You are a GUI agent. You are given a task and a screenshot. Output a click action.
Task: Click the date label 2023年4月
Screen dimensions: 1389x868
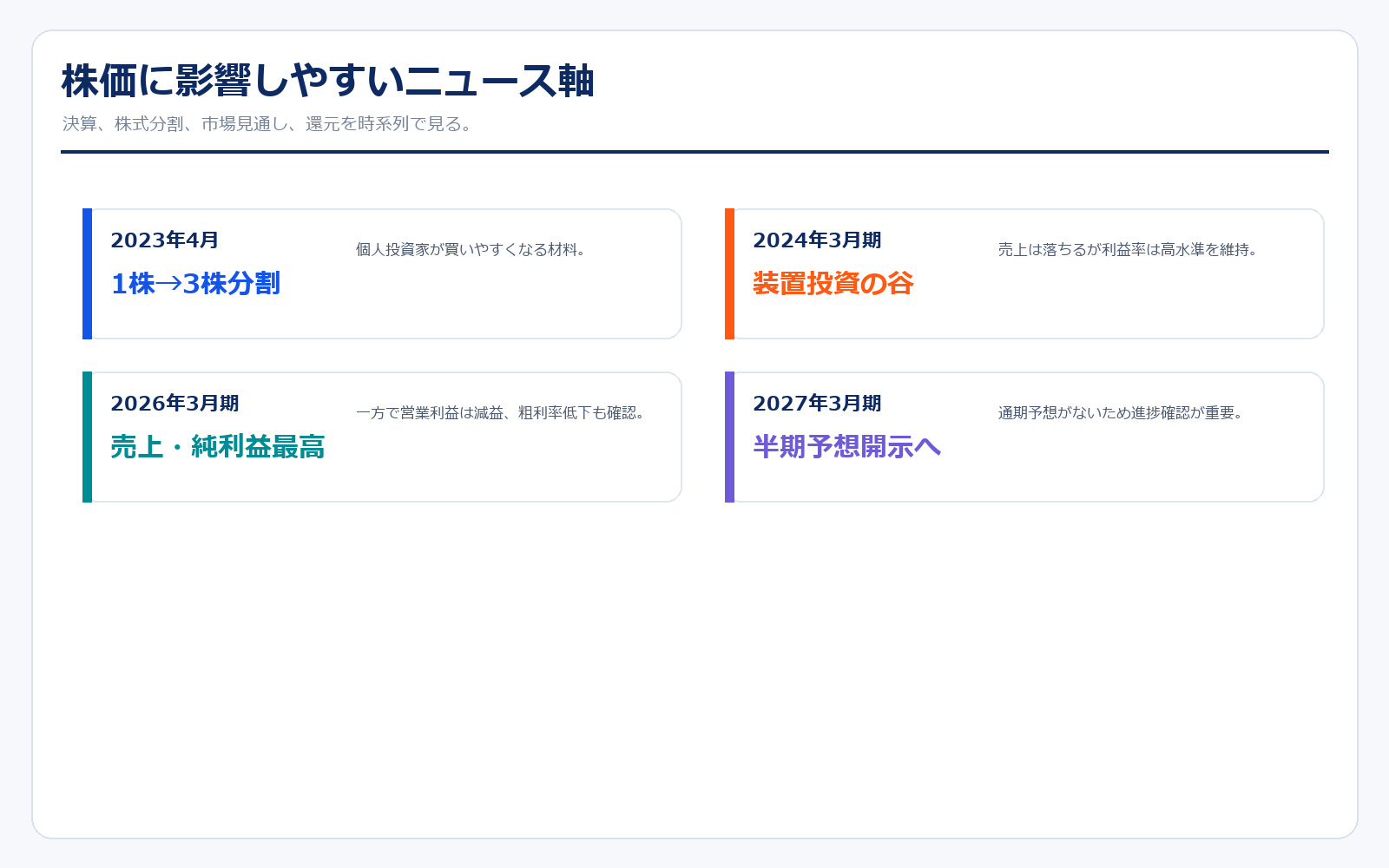point(165,240)
